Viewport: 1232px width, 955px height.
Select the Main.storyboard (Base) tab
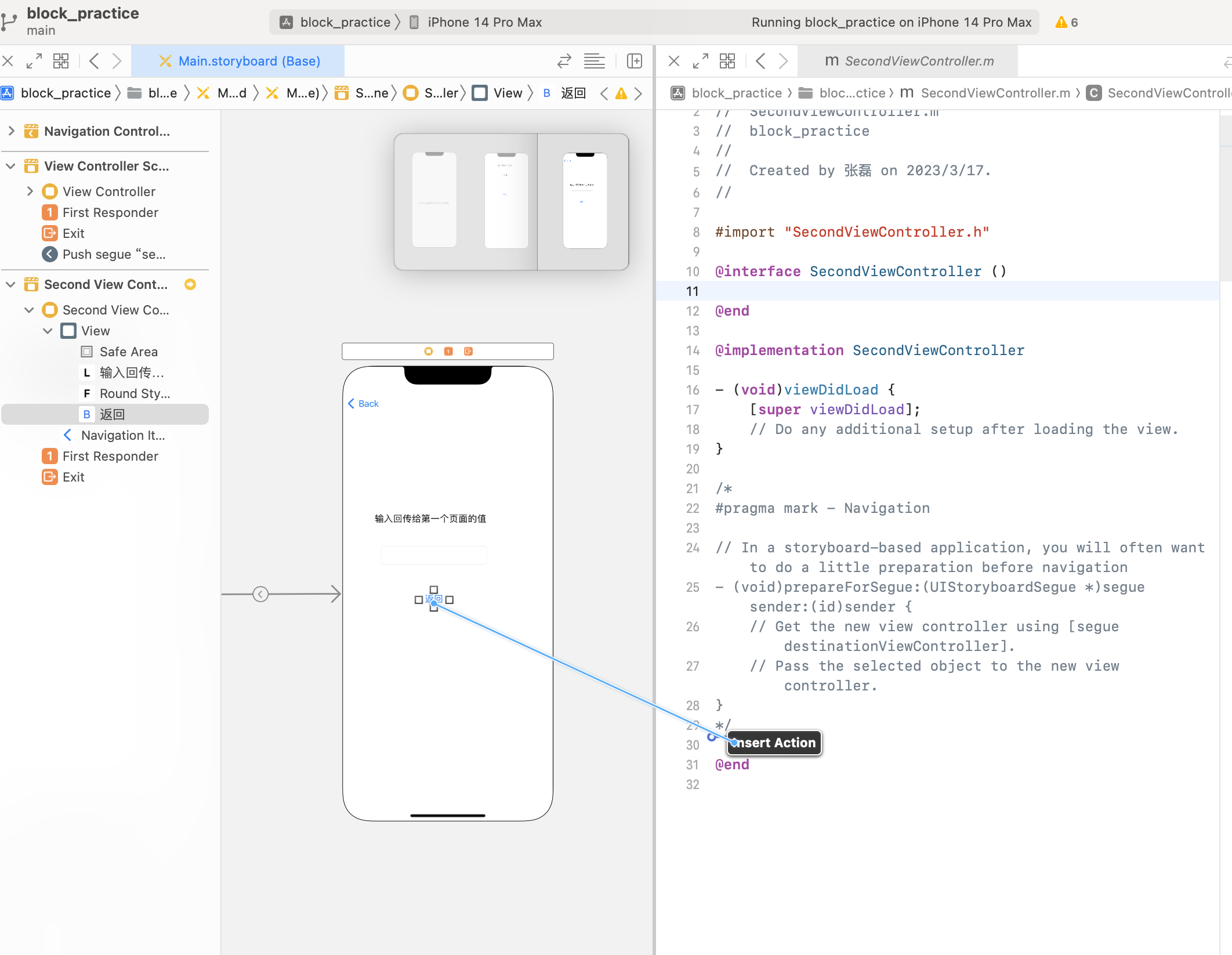pos(238,61)
